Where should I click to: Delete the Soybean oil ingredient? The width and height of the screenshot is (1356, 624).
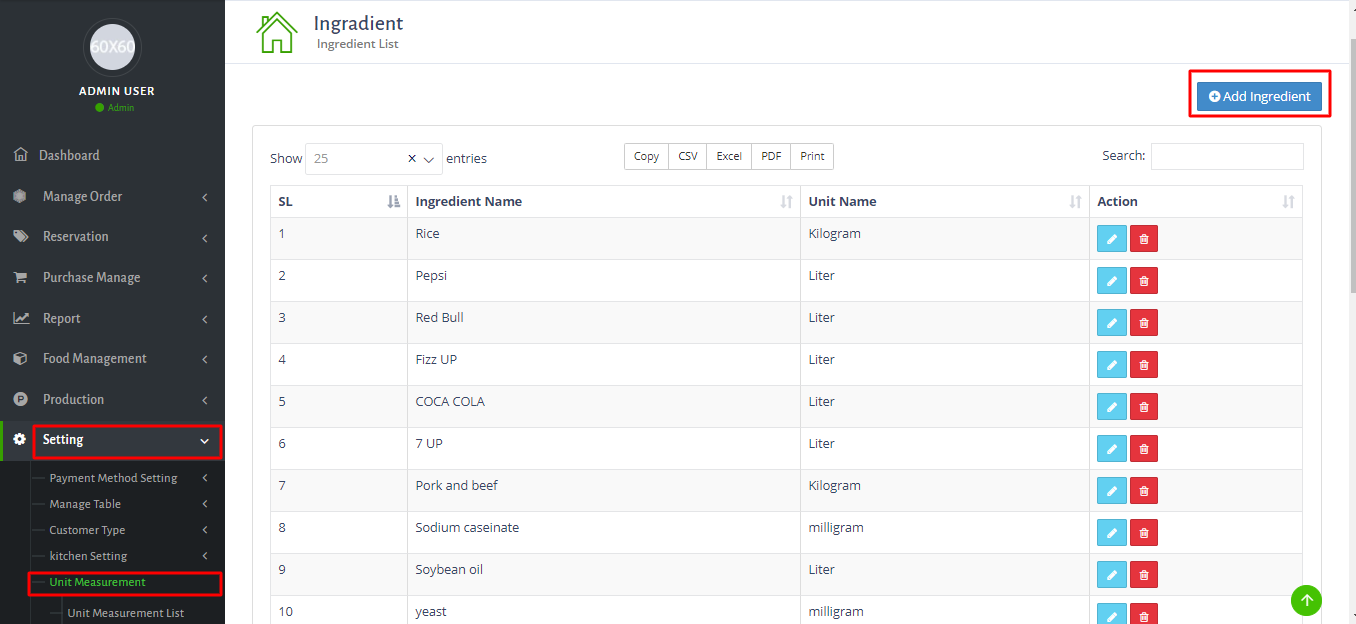(1144, 575)
